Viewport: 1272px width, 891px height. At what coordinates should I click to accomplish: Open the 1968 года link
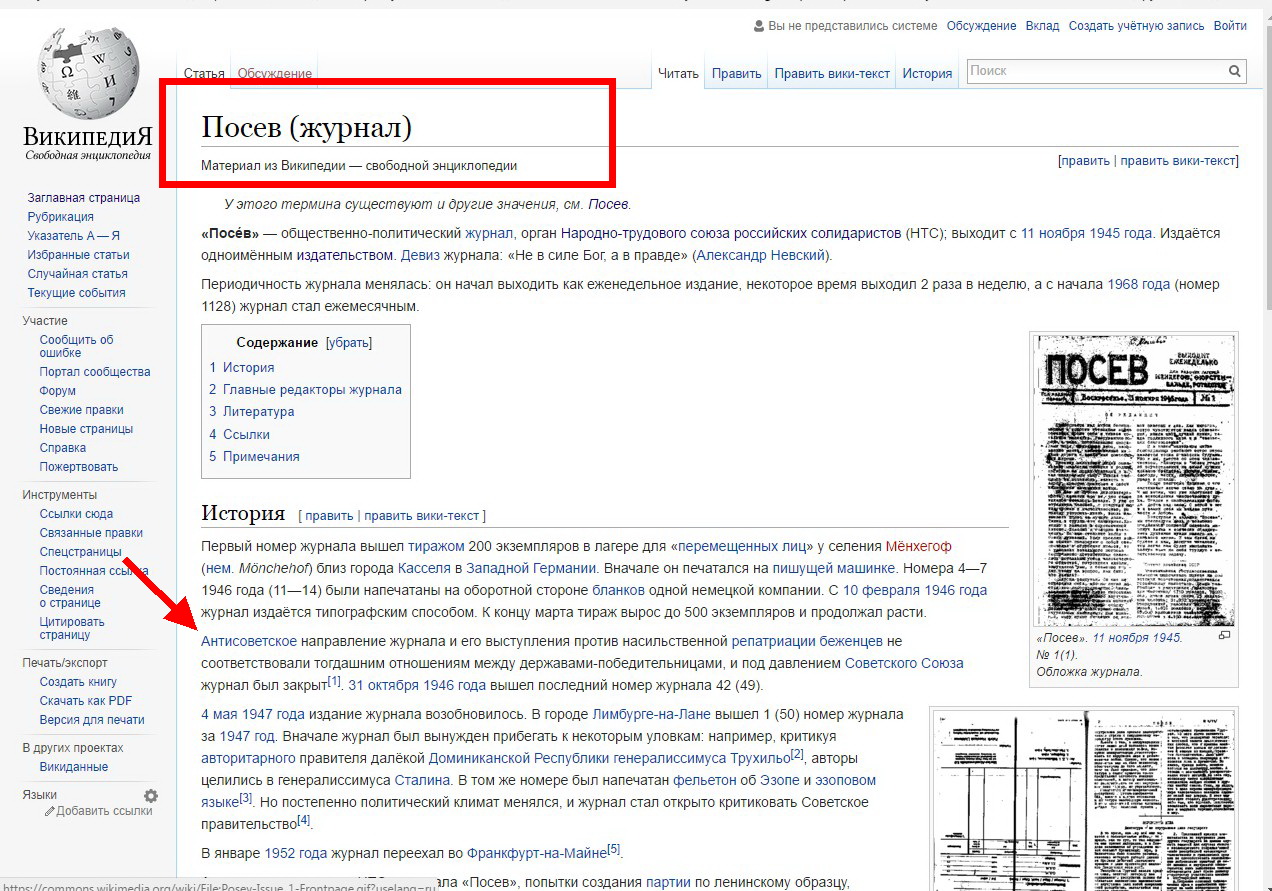1138,284
